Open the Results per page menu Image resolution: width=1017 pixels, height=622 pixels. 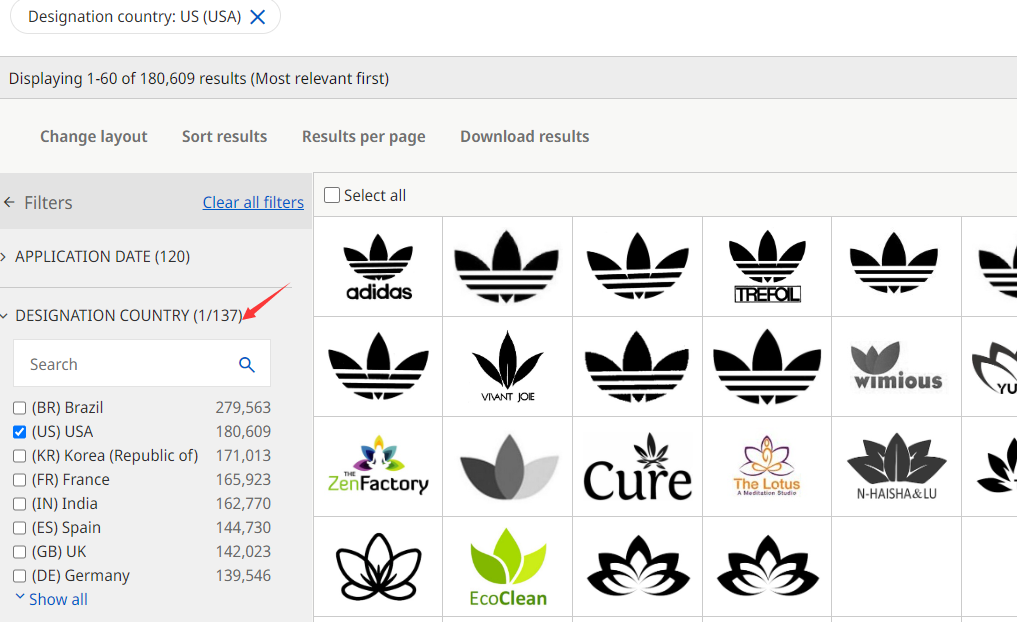point(364,137)
